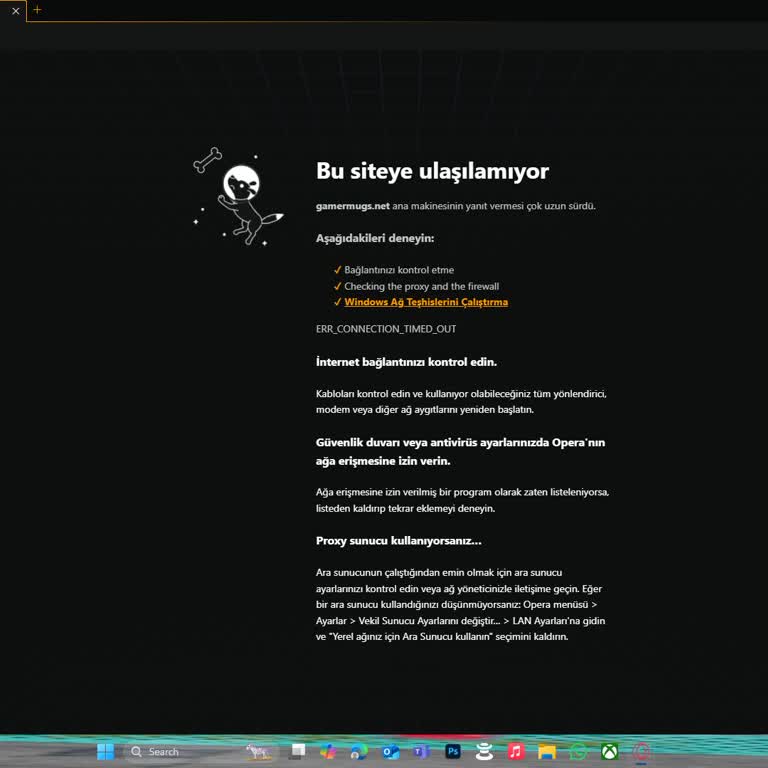Screen dimensions: 768x768
Task: Open WhatsApp from the taskbar
Action: coord(578,751)
